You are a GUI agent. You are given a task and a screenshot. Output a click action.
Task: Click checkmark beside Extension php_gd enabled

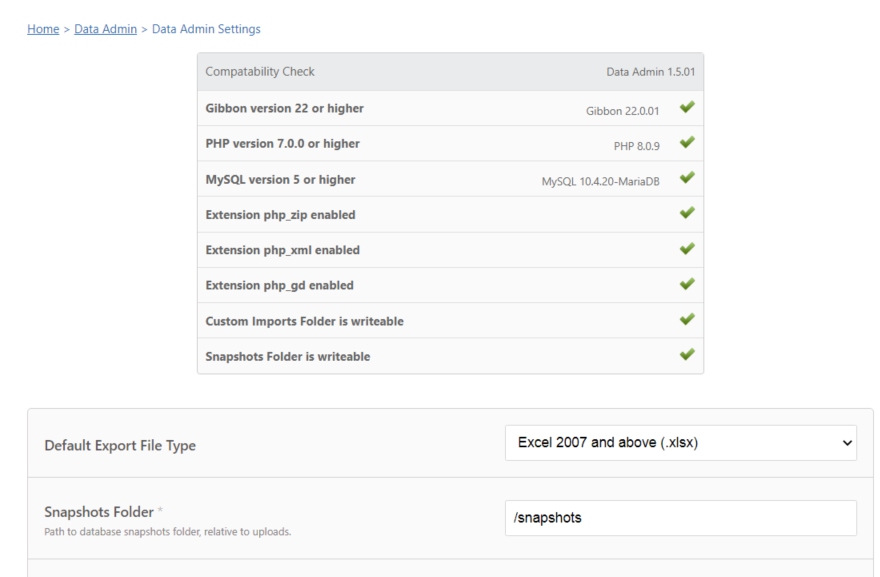coord(687,283)
